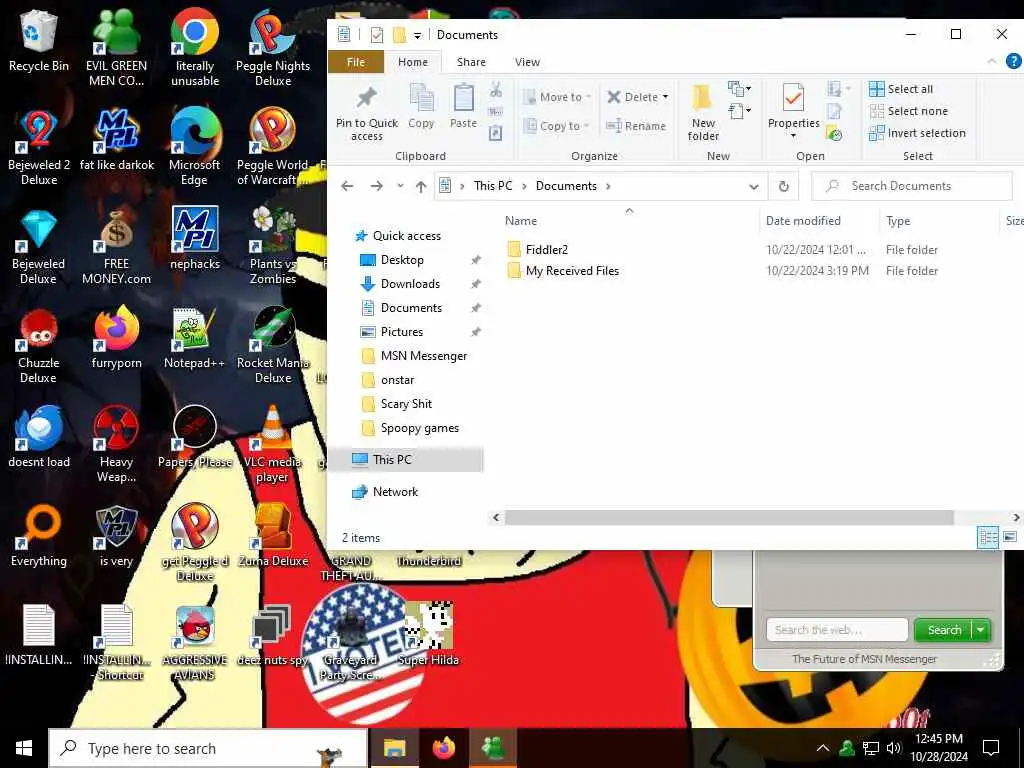Screen dimensions: 1024x768
Task: Open AGGRESSIVE AVIANS desktop shortcut
Action: click(195, 643)
